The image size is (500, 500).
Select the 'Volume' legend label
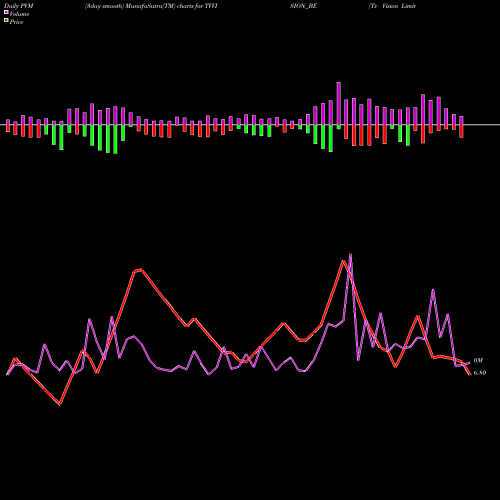[19, 14]
